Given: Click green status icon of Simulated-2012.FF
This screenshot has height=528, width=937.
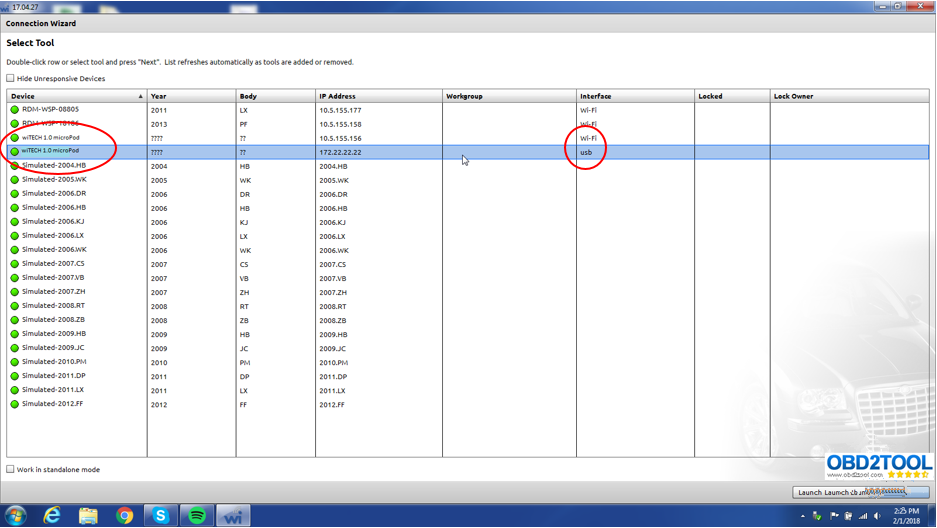Looking at the screenshot, I should tap(14, 404).
